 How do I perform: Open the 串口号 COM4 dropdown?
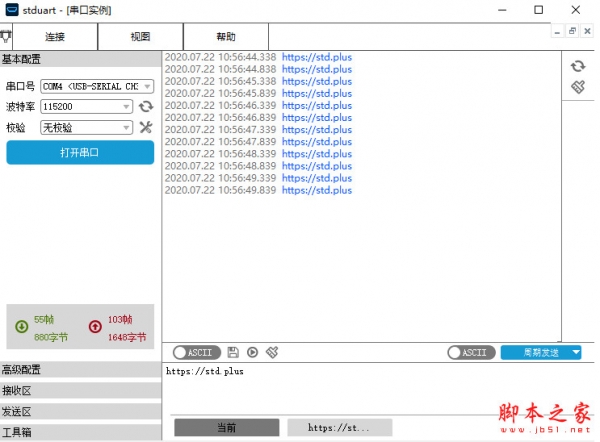97,86
